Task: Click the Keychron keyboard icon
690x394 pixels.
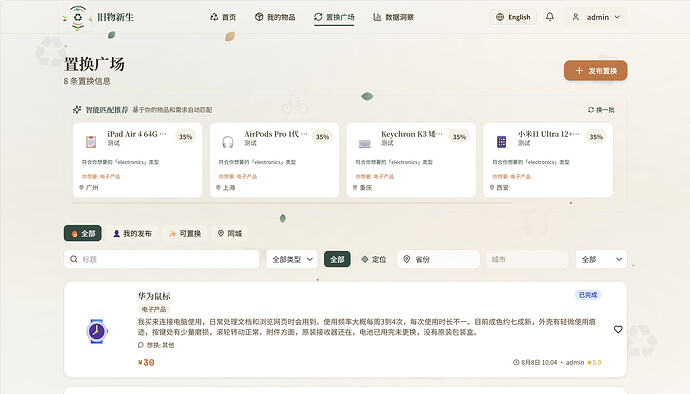Action: click(364, 143)
